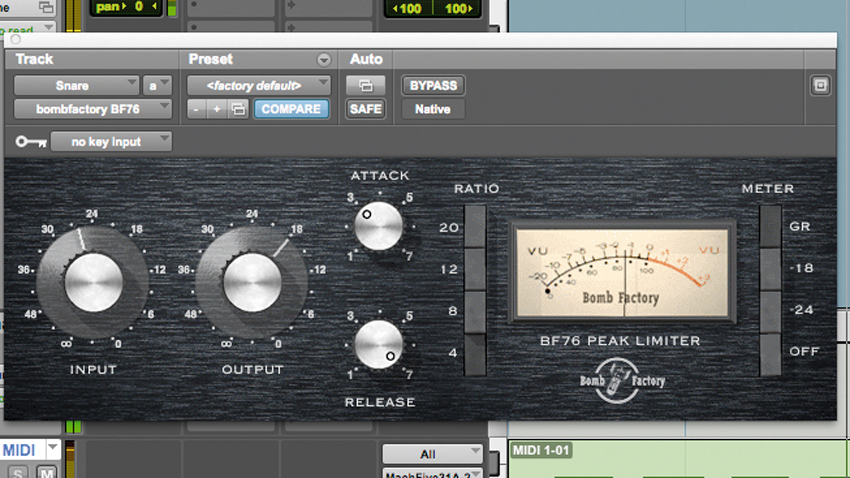The width and height of the screenshot is (850, 478).
Task: Mute the MIDI track with M button
Action: [x=47, y=473]
